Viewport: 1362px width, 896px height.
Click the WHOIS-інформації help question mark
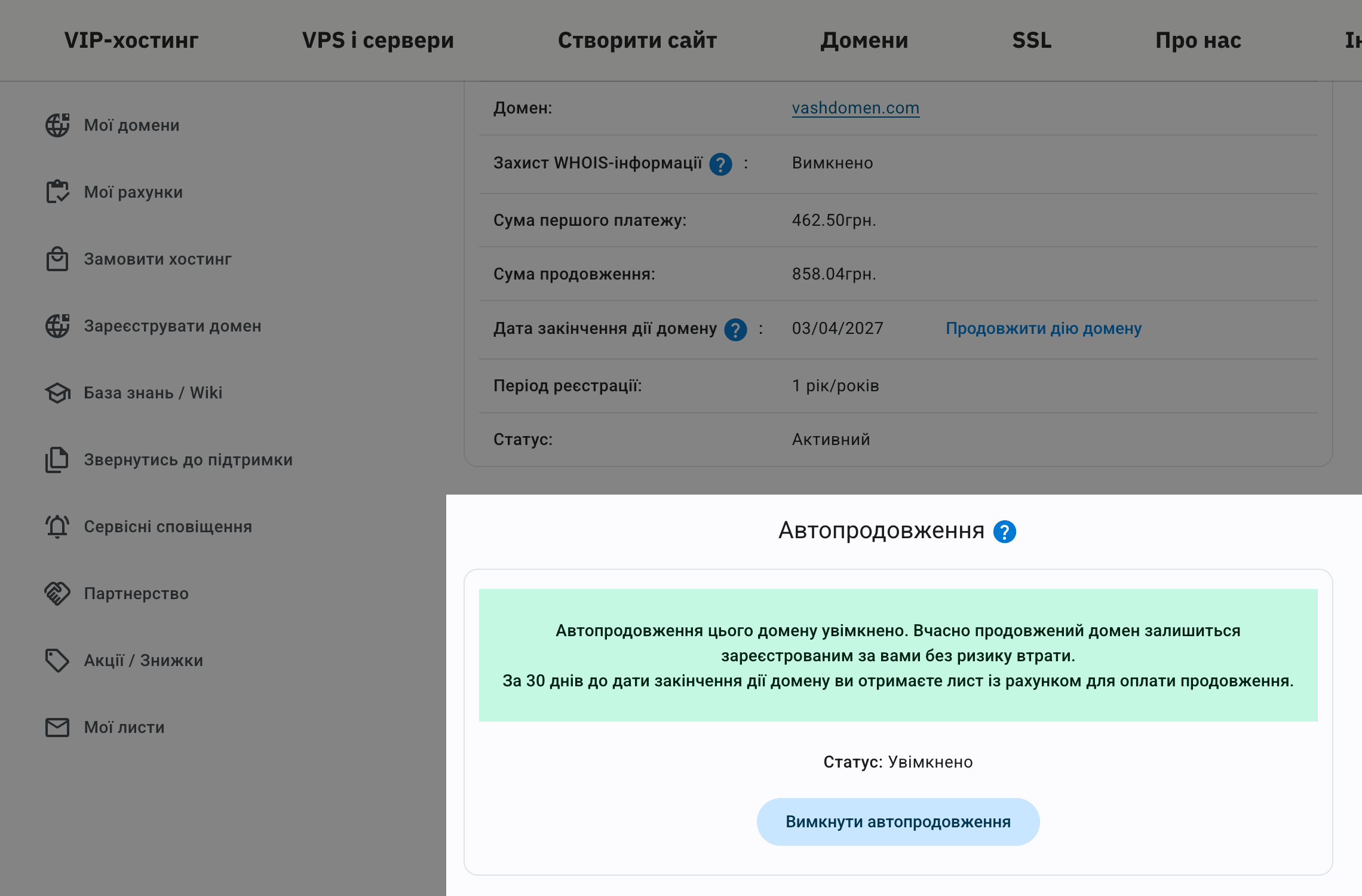[720, 165]
